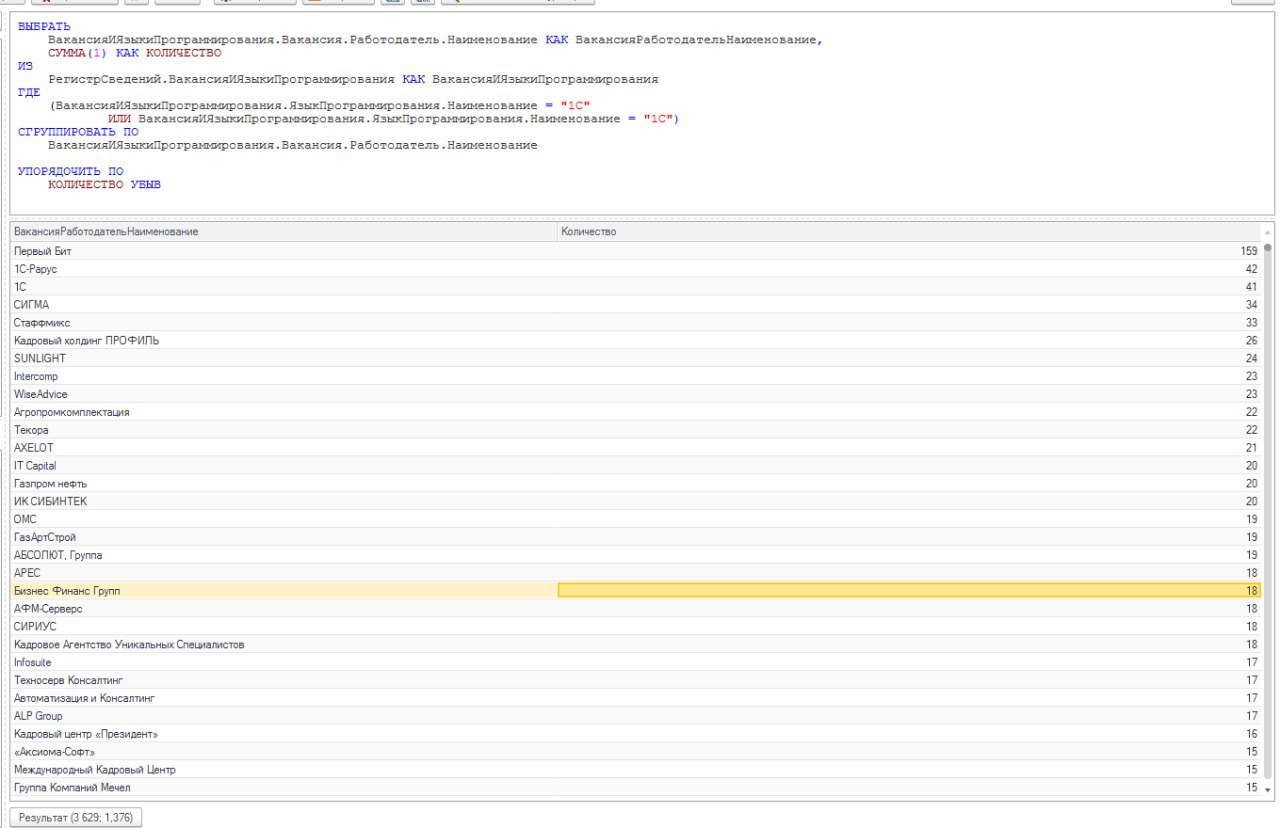Click the РегистрСведений source line in query
Screen dimensions: 1280x828
pos(353,79)
